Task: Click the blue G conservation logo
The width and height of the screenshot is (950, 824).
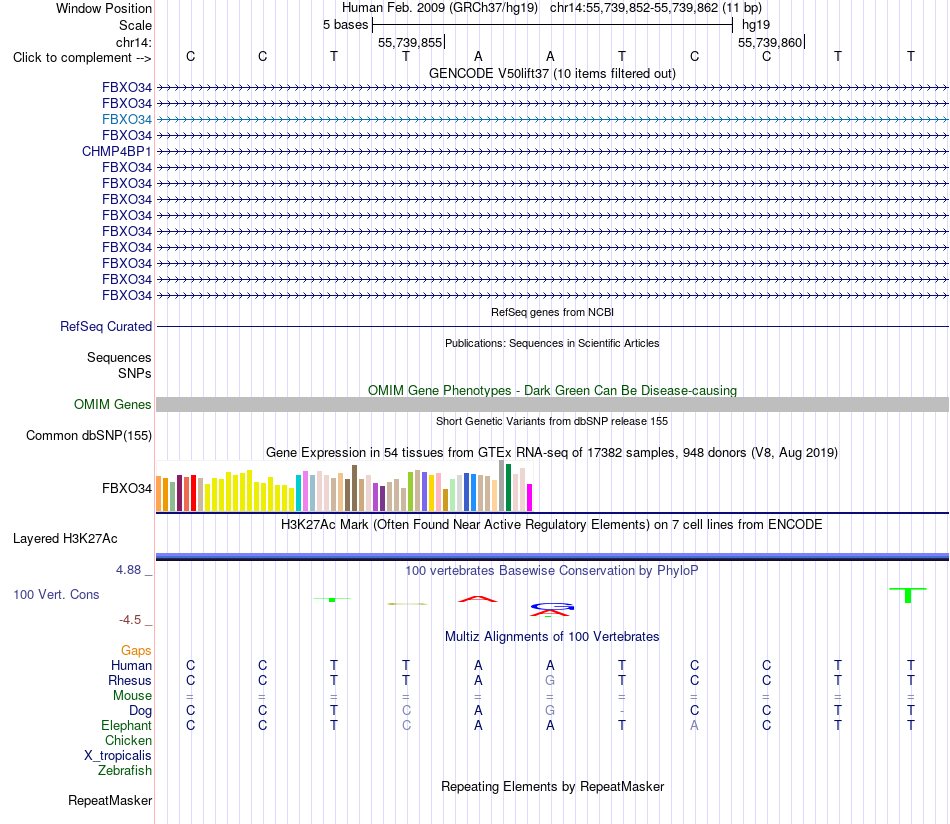Action: click(x=551, y=606)
